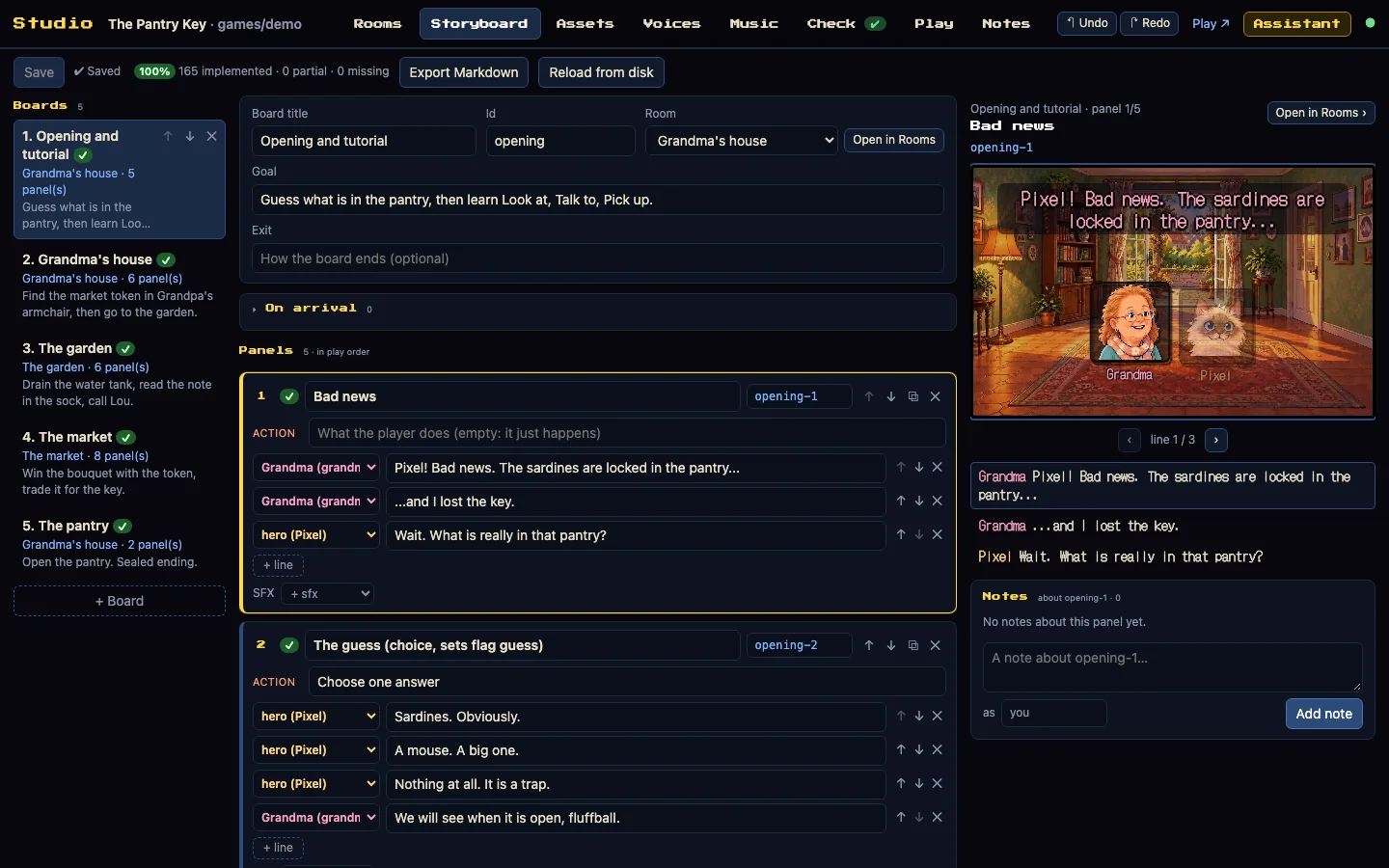
Task: Click the Undo button
Action: click(1087, 23)
